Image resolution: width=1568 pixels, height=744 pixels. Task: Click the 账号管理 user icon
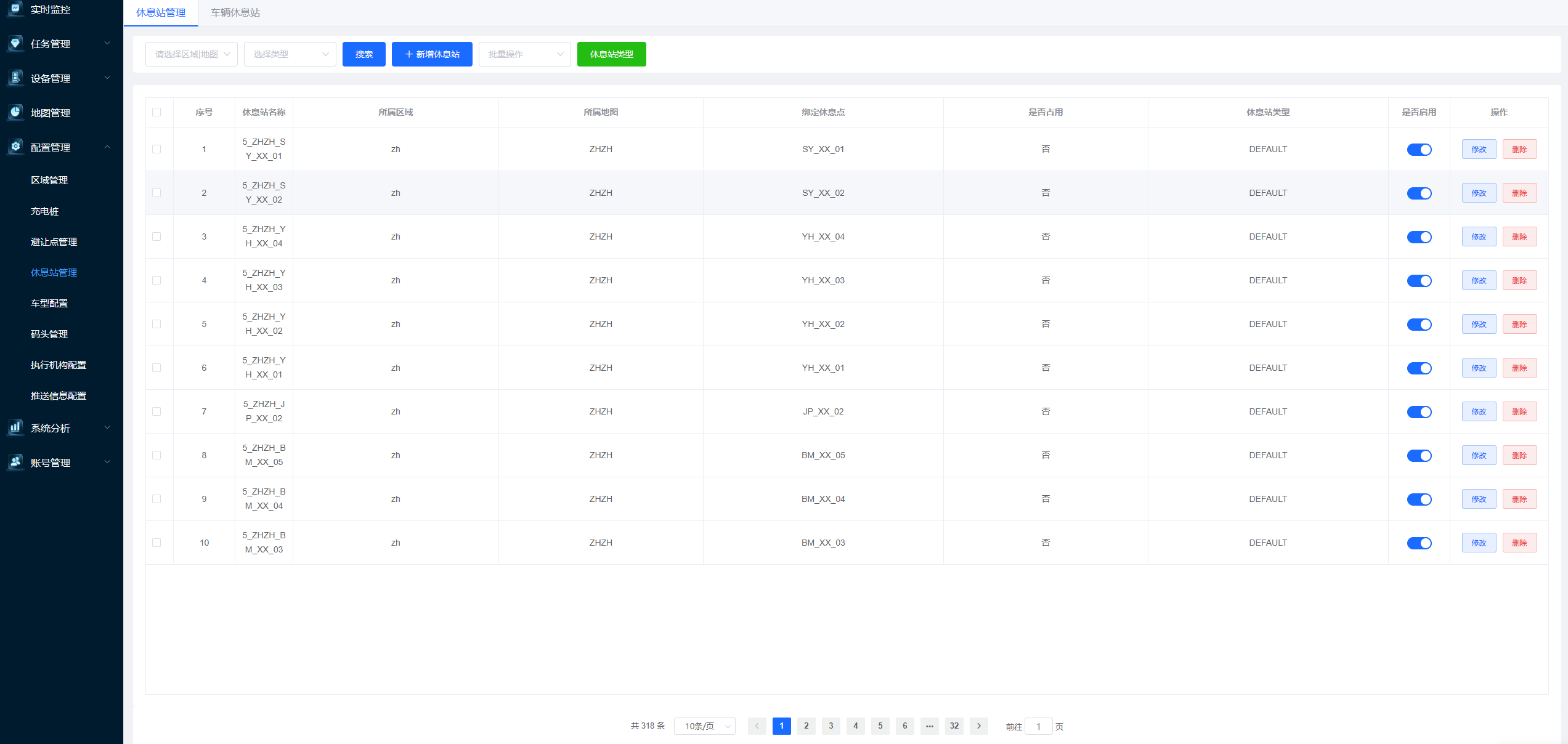pyautogui.click(x=15, y=462)
